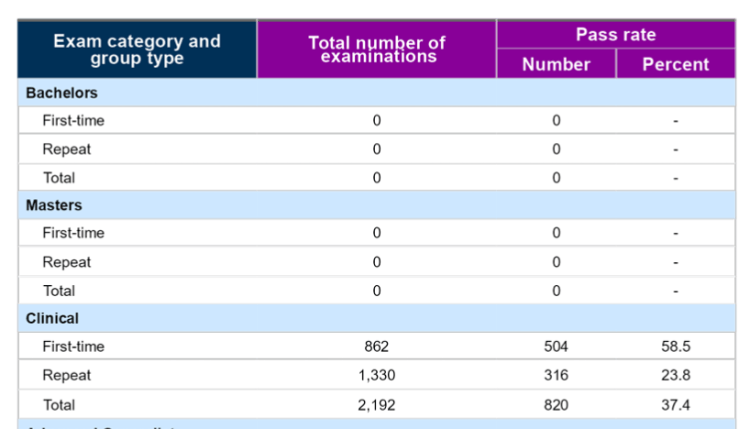Select 'Total' label under Masters
Screen dimensions: 750x429
(59, 291)
